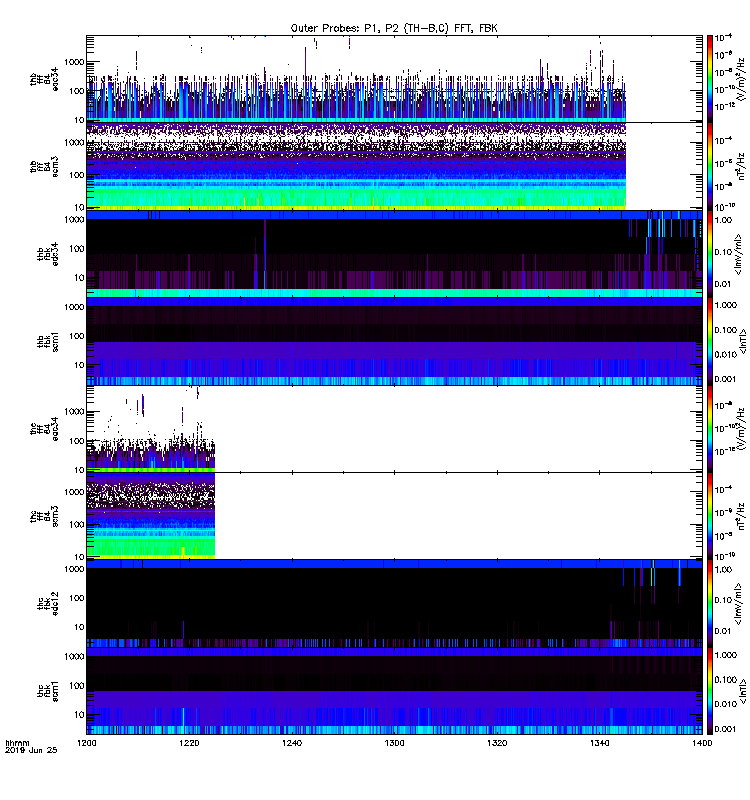This screenshot has height=800, width=750.
Task: Click inside the thb fbk scm1 spectrogram
Action: 394,341
